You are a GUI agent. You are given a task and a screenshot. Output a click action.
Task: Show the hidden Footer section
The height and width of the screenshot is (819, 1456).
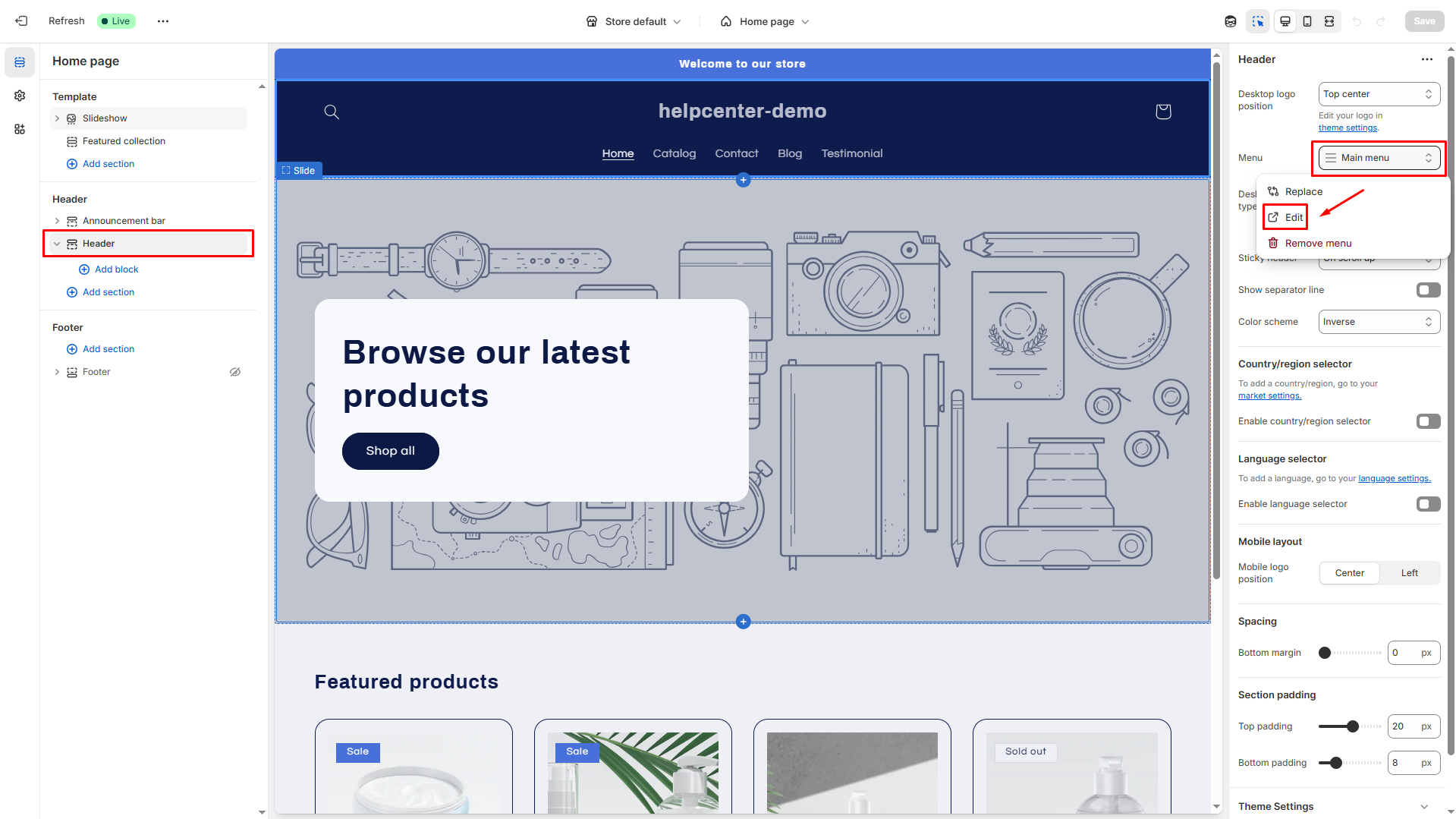click(235, 372)
